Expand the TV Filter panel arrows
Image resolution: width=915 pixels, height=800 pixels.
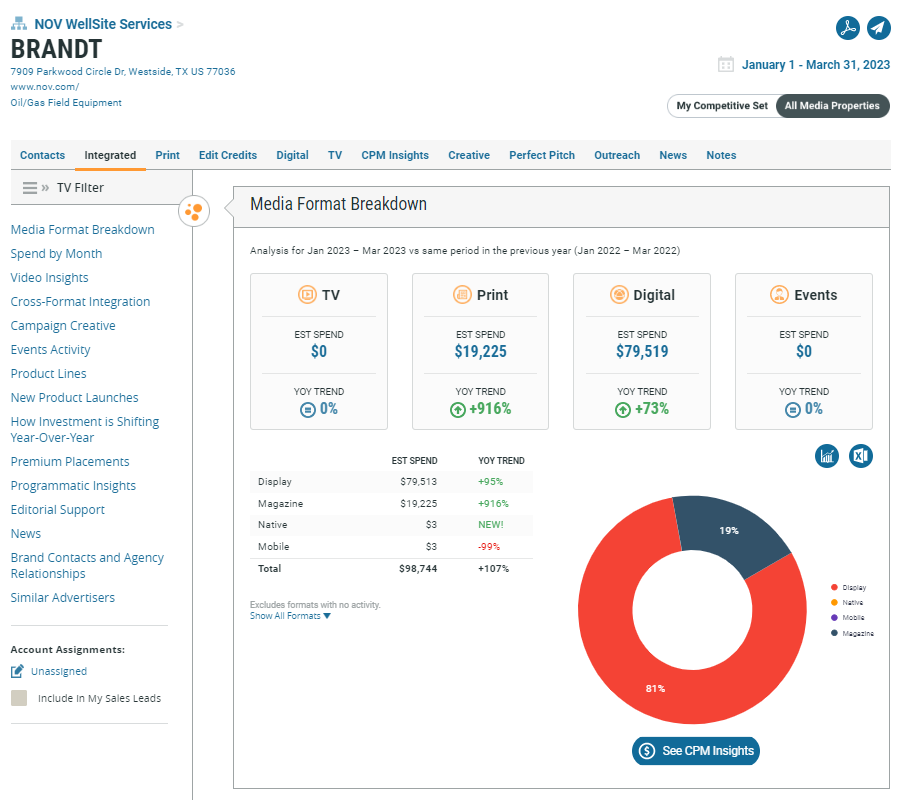[45, 188]
